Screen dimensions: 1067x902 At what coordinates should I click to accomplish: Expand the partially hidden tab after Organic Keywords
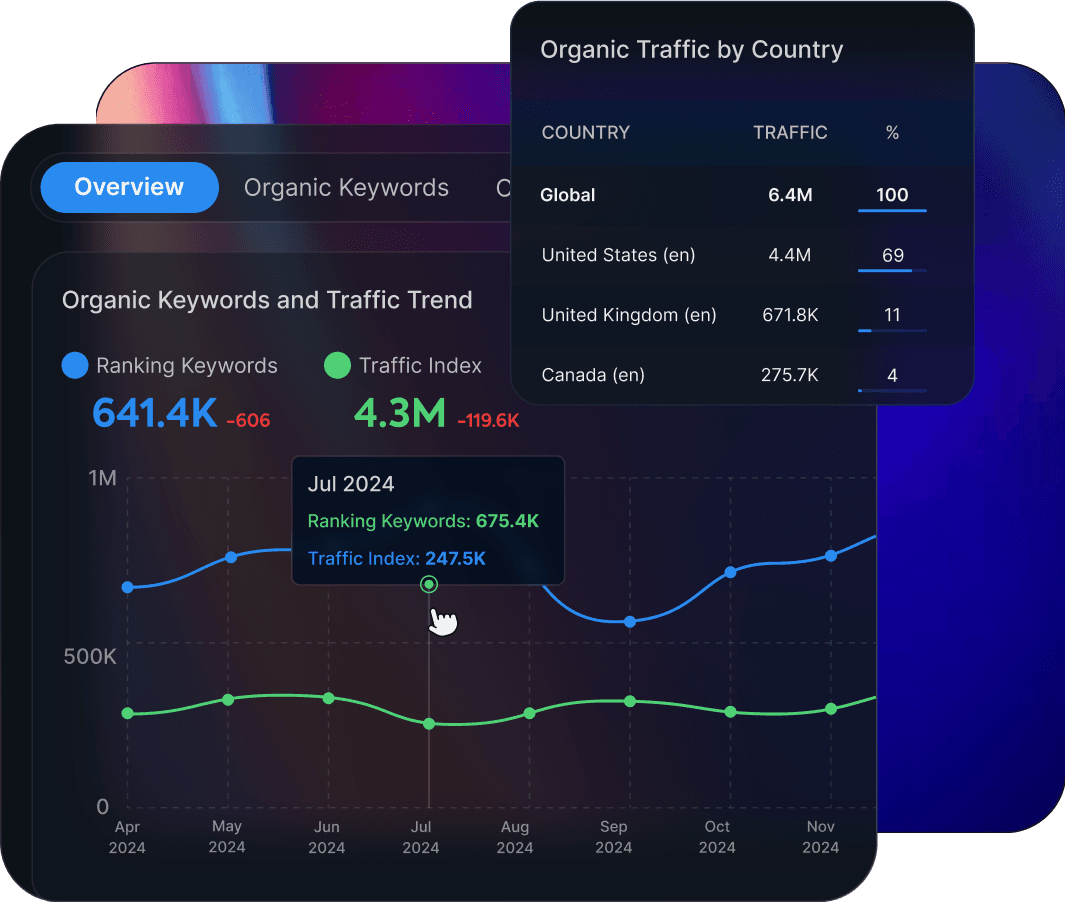pos(506,188)
